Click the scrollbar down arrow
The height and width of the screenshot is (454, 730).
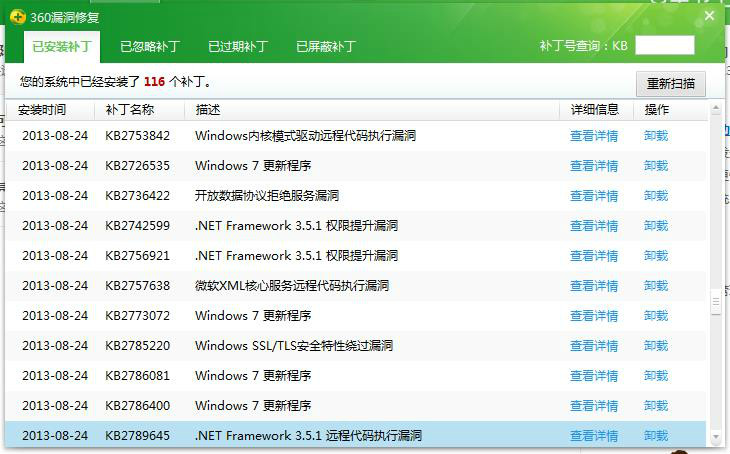tap(716, 437)
